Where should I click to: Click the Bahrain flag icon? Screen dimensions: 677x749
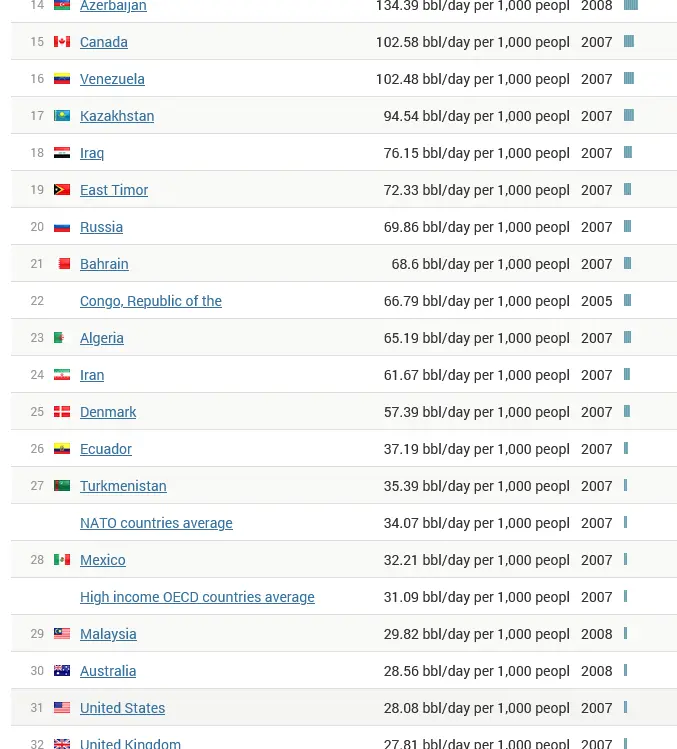click(x=64, y=264)
